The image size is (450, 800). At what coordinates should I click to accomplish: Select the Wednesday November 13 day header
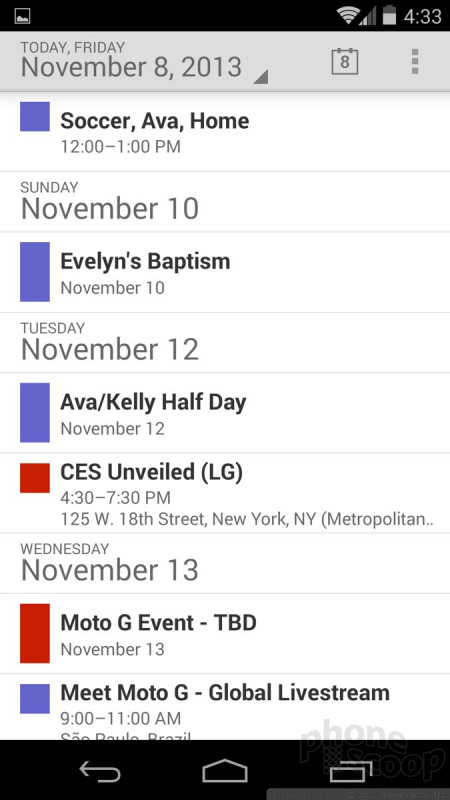tap(225, 563)
